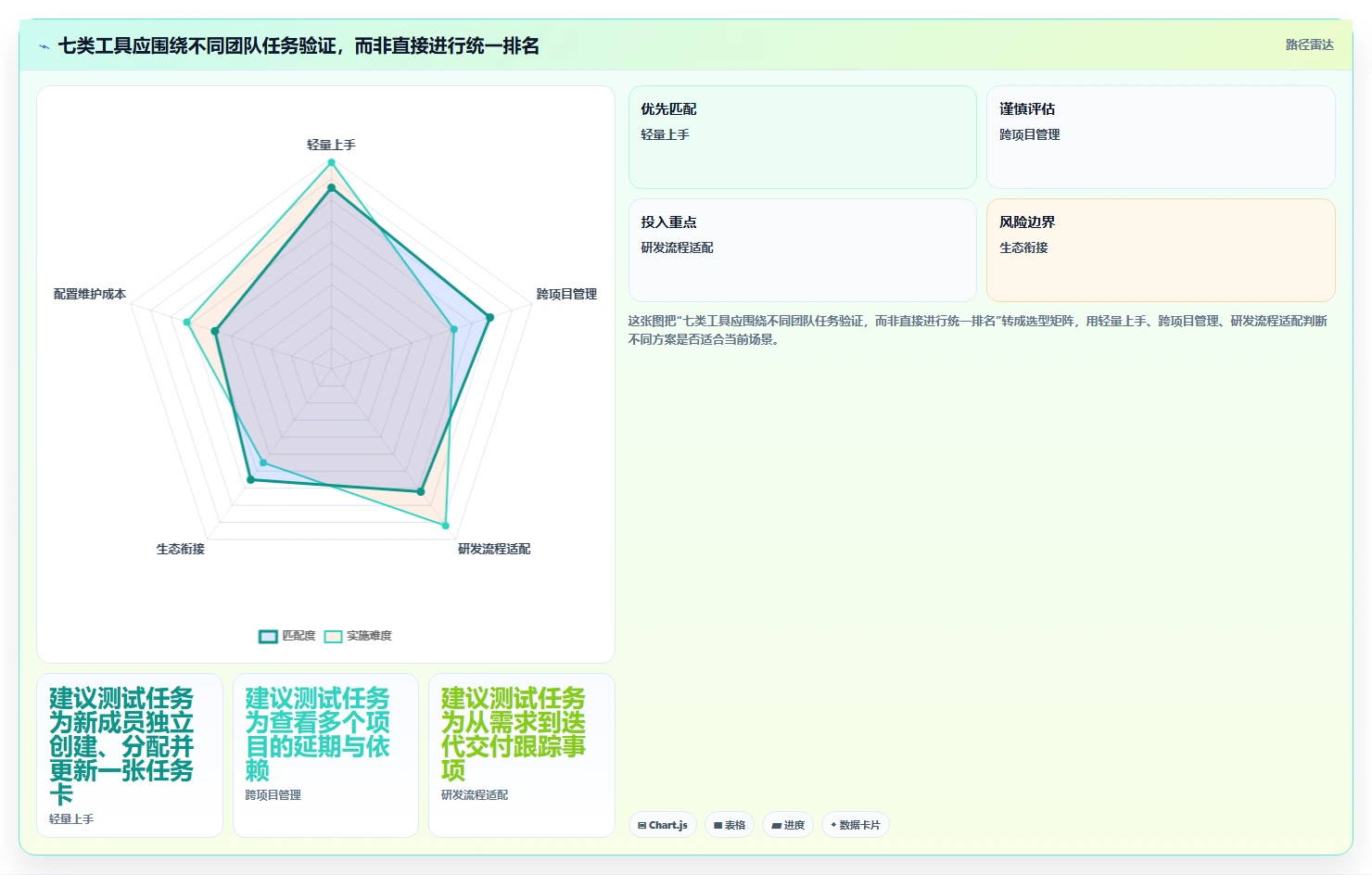
Task: Open the 投入重点 card
Action: [803, 250]
